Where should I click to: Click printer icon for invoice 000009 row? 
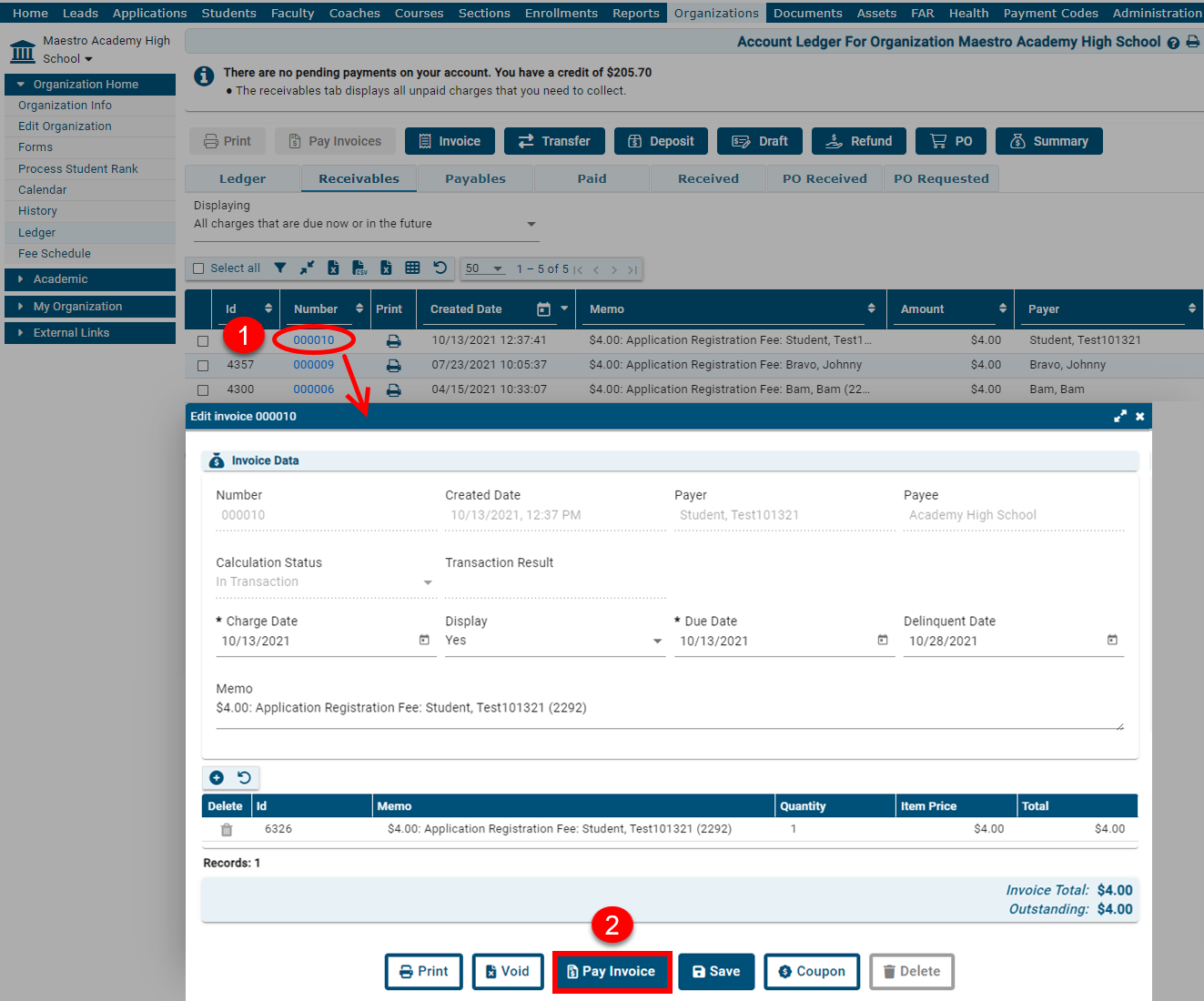tap(393, 365)
